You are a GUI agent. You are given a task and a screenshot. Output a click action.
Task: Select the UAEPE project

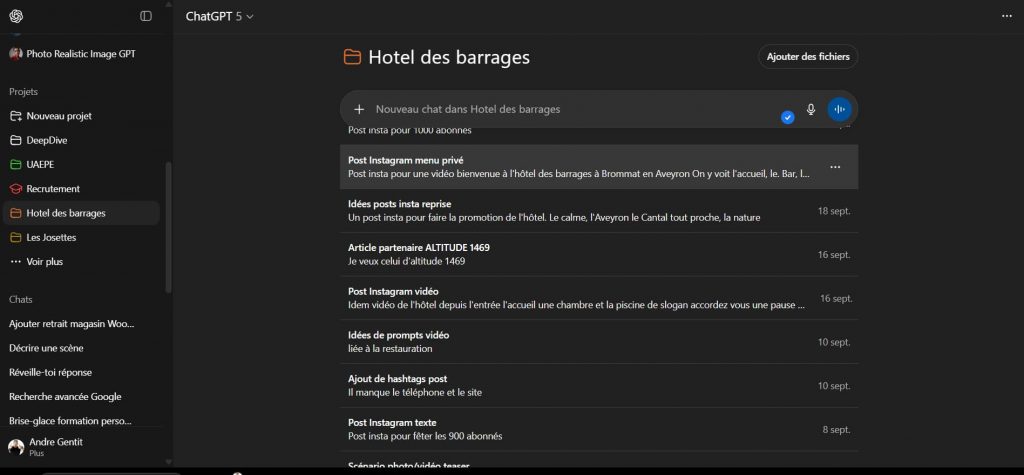click(x=40, y=164)
